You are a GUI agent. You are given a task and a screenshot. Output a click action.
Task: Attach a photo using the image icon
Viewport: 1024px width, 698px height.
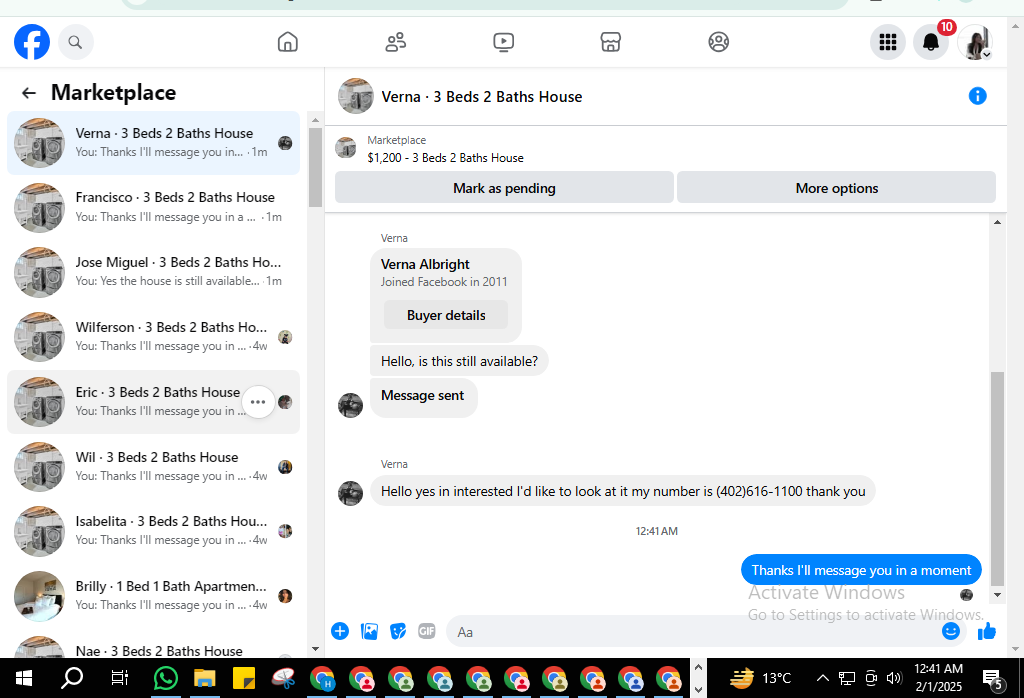pyautogui.click(x=369, y=631)
